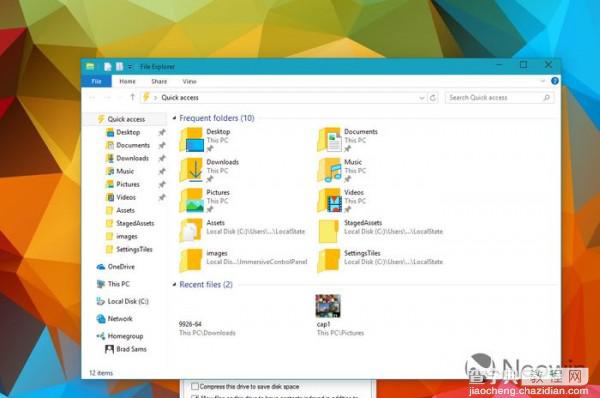
Task: Expand the ribbon with the chevron
Action: tap(542, 81)
